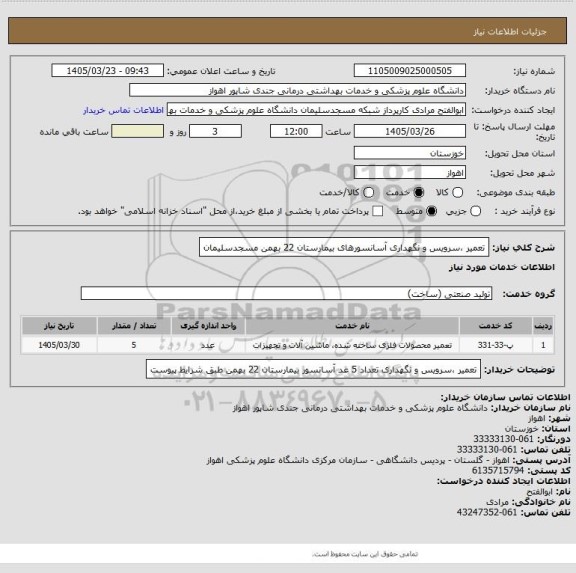This screenshot has width=576, height=573.
Task: Toggle the اسناد خزانه اسلامی payment checkbox
Action: click(377, 211)
